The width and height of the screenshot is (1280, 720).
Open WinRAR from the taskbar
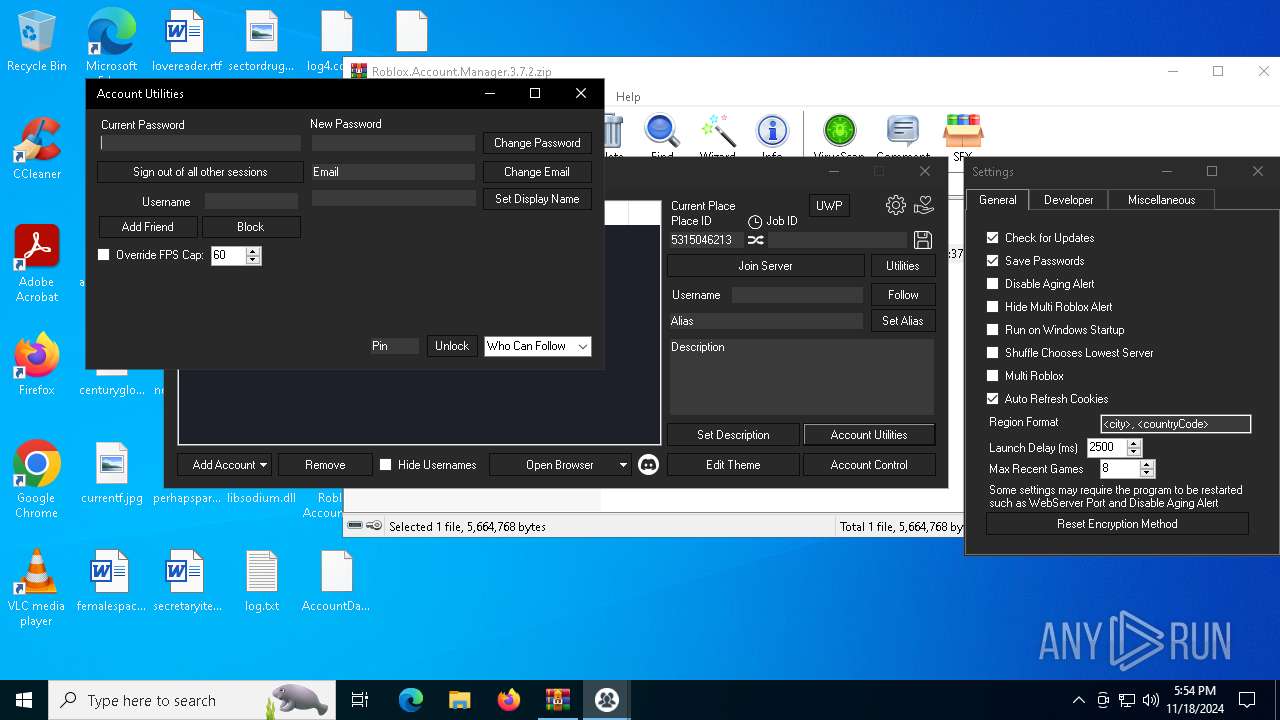tap(558, 700)
